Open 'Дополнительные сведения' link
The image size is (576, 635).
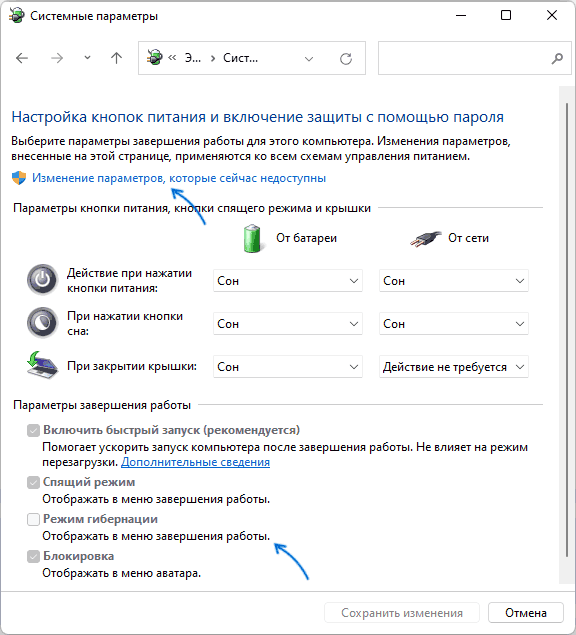[196, 462]
